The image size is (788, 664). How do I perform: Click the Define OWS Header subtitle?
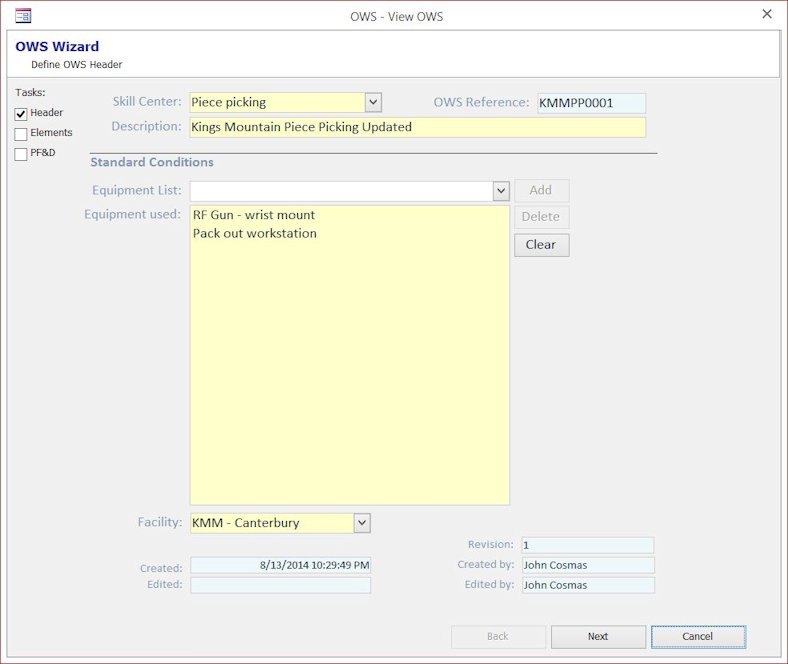(x=76, y=65)
